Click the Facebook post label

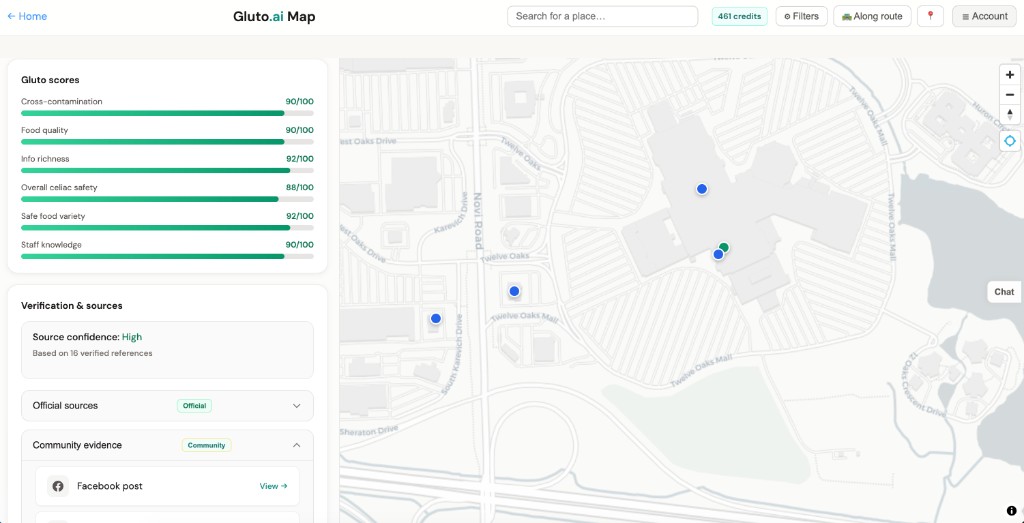tap(110, 486)
